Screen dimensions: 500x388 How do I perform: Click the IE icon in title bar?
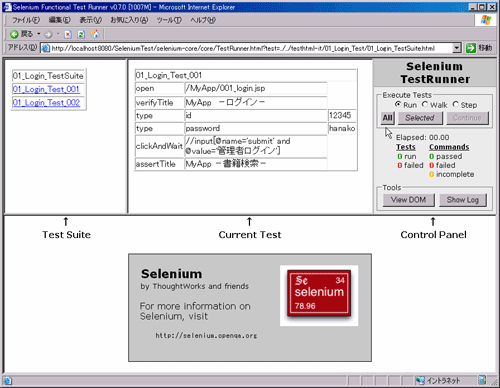7,7
